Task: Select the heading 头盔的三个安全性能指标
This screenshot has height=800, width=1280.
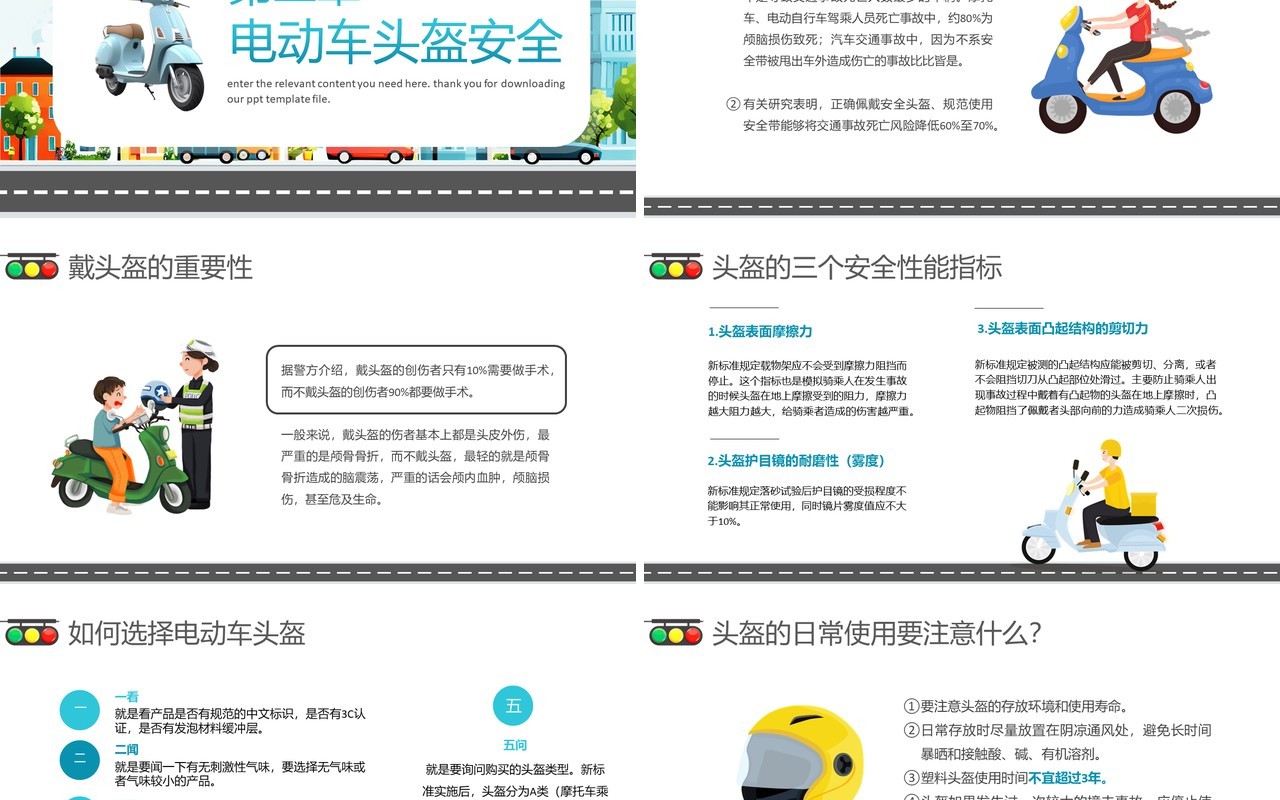Action: [x=857, y=267]
